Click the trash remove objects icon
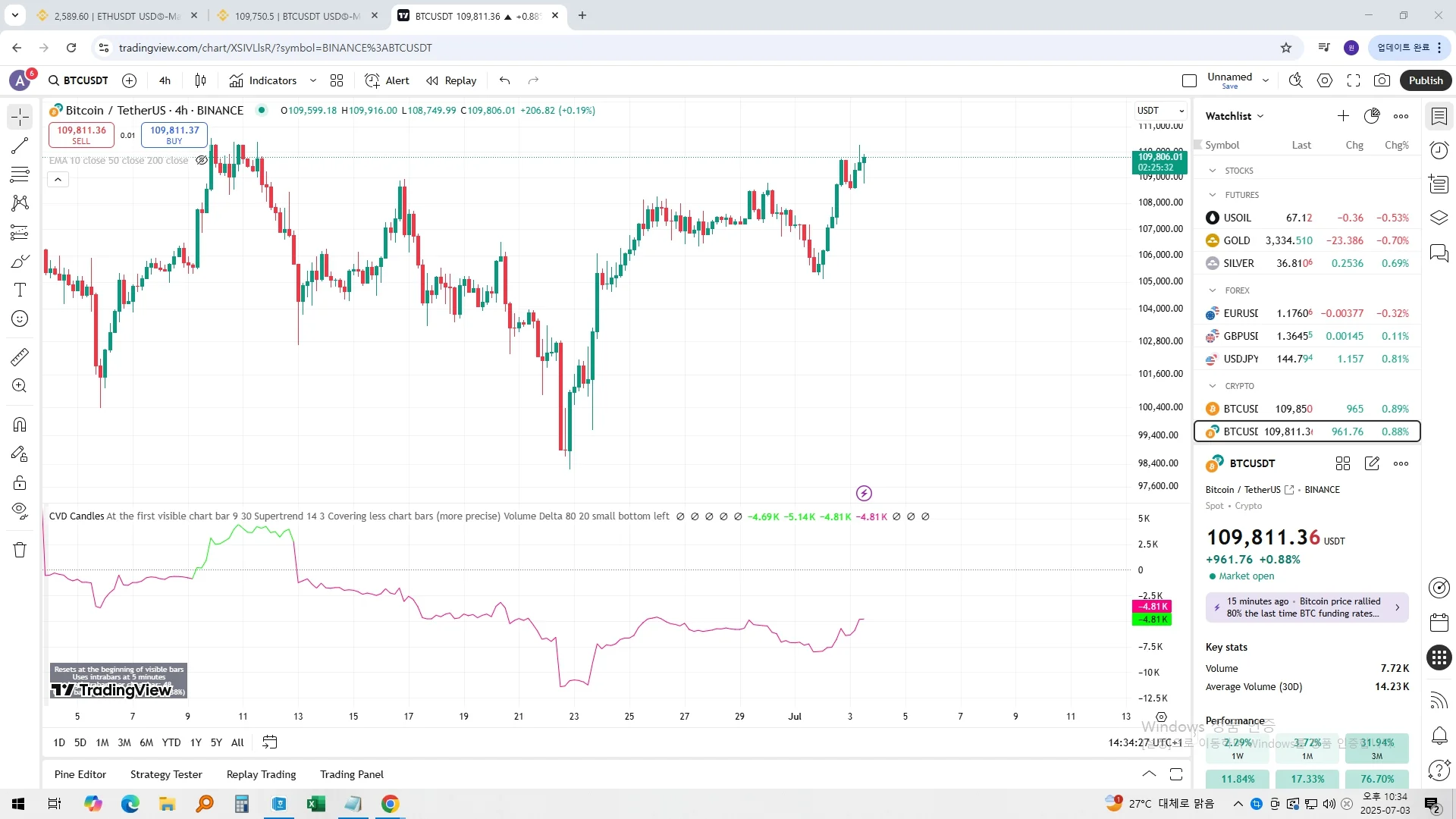The width and height of the screenshot is (1456, 819). click(20, 550)
